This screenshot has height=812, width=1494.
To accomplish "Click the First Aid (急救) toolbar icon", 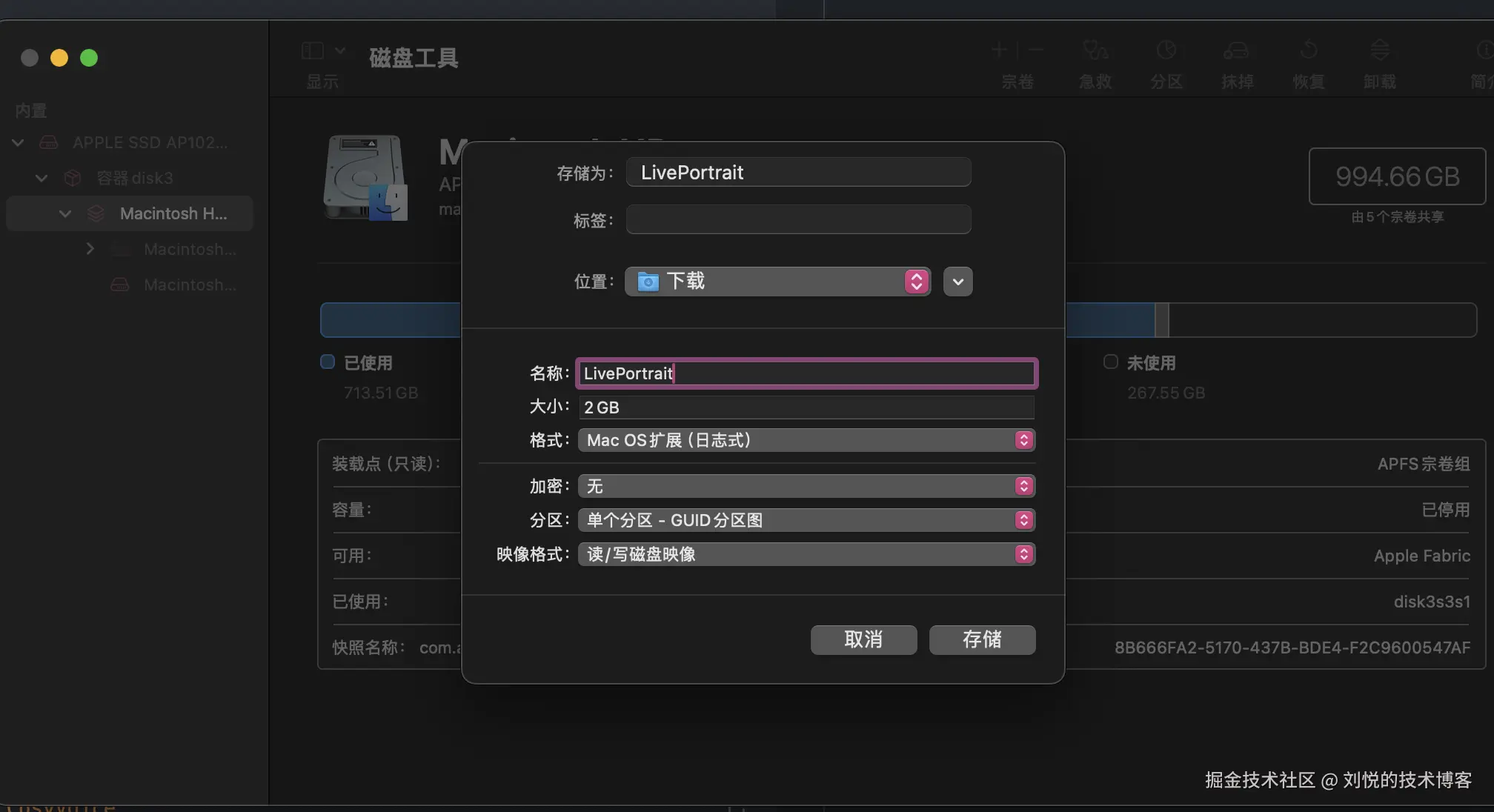I will click(x=1095, y=50).
